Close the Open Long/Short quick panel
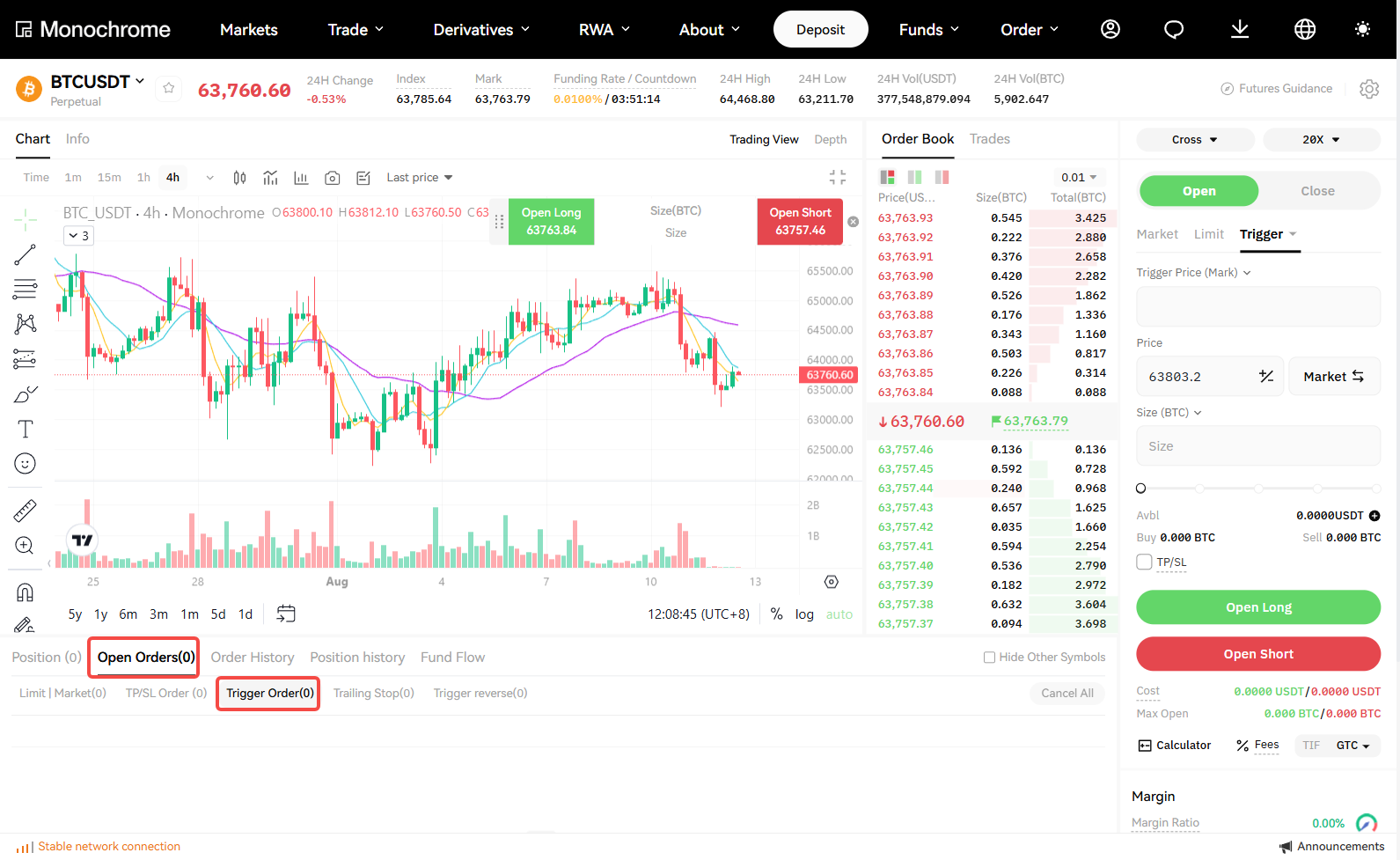The width and height of the screenshot is (1400, 860). pos(853,222)
